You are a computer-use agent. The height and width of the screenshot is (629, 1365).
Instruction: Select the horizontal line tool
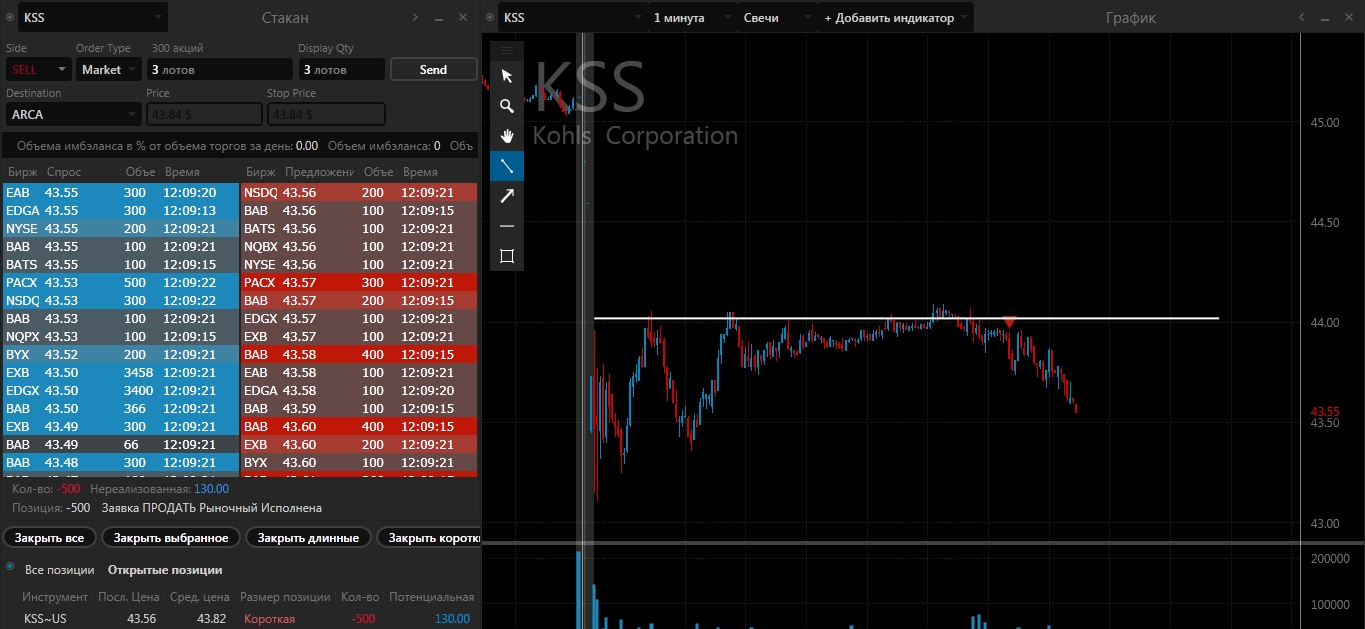(507, 226)
